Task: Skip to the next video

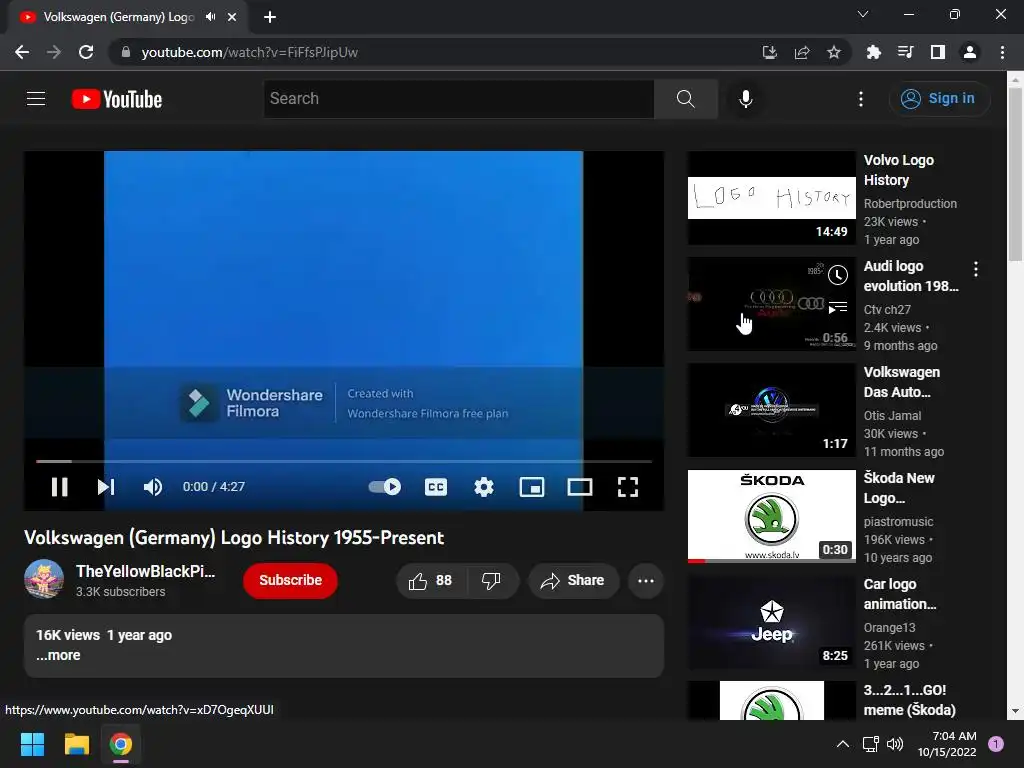Action: (x=106, y=487)
